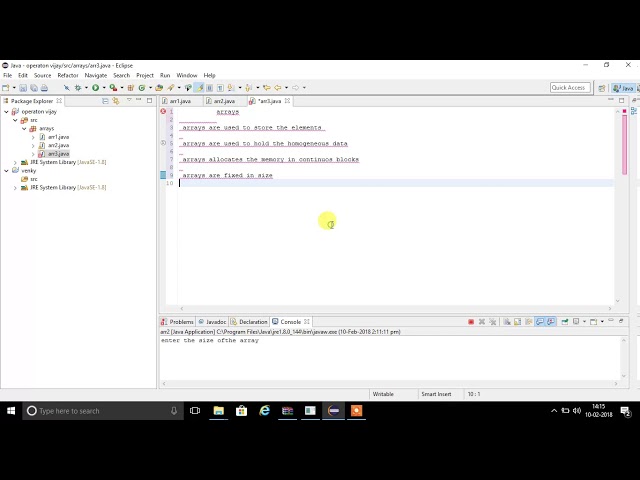The image size is (640, 480).
Task: Open Display Selected Console dropdown arrow
Action: [584, 322]
